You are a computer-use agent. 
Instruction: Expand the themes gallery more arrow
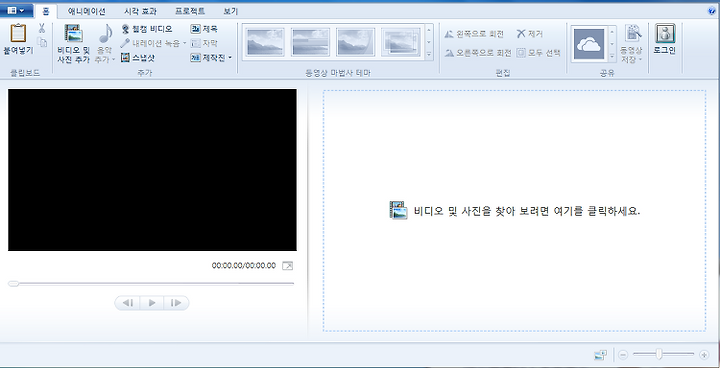point(429,54)
